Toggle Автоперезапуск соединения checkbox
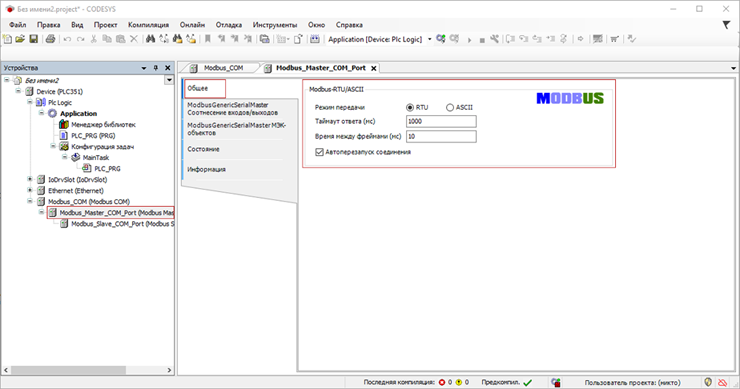Image resolution: width=740 pixels, height=389 pixels. pos(320,152)
